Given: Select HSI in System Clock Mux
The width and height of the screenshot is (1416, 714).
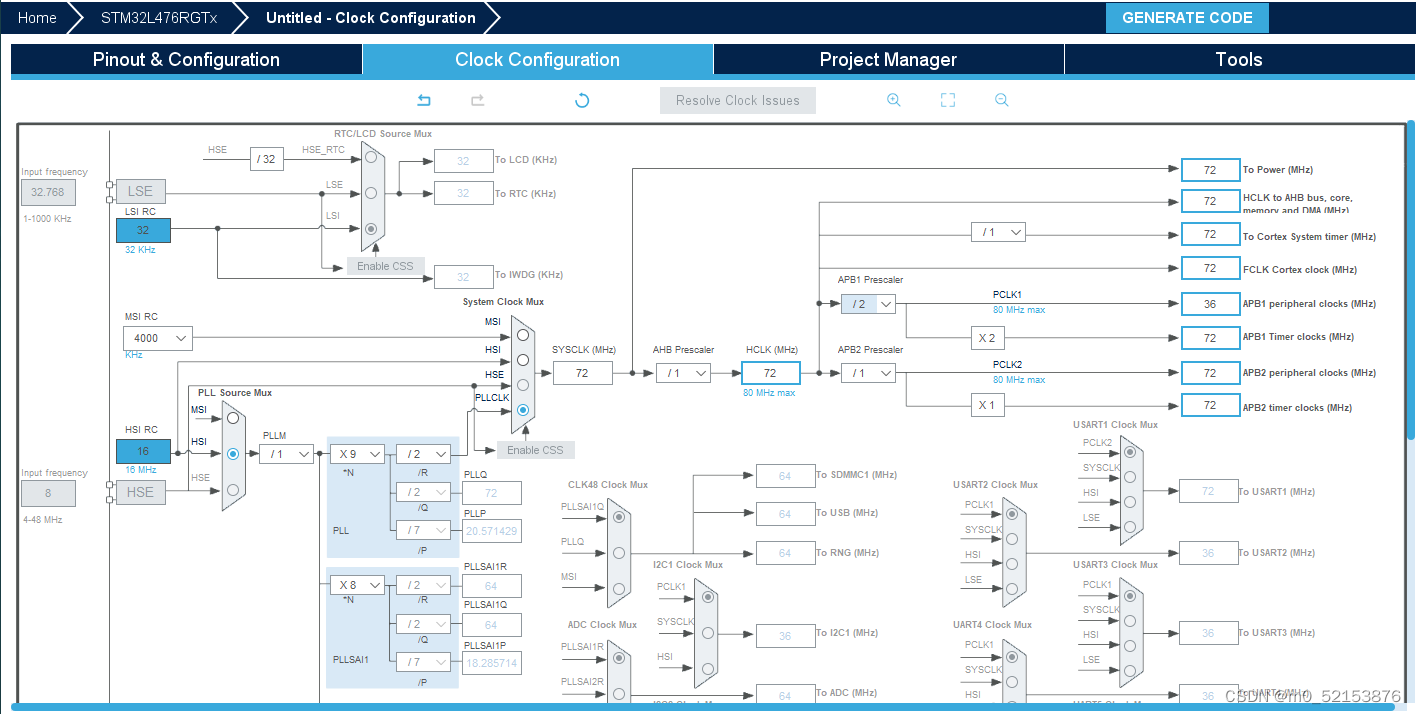Looking at the screenshot, I should coord(522,360).
